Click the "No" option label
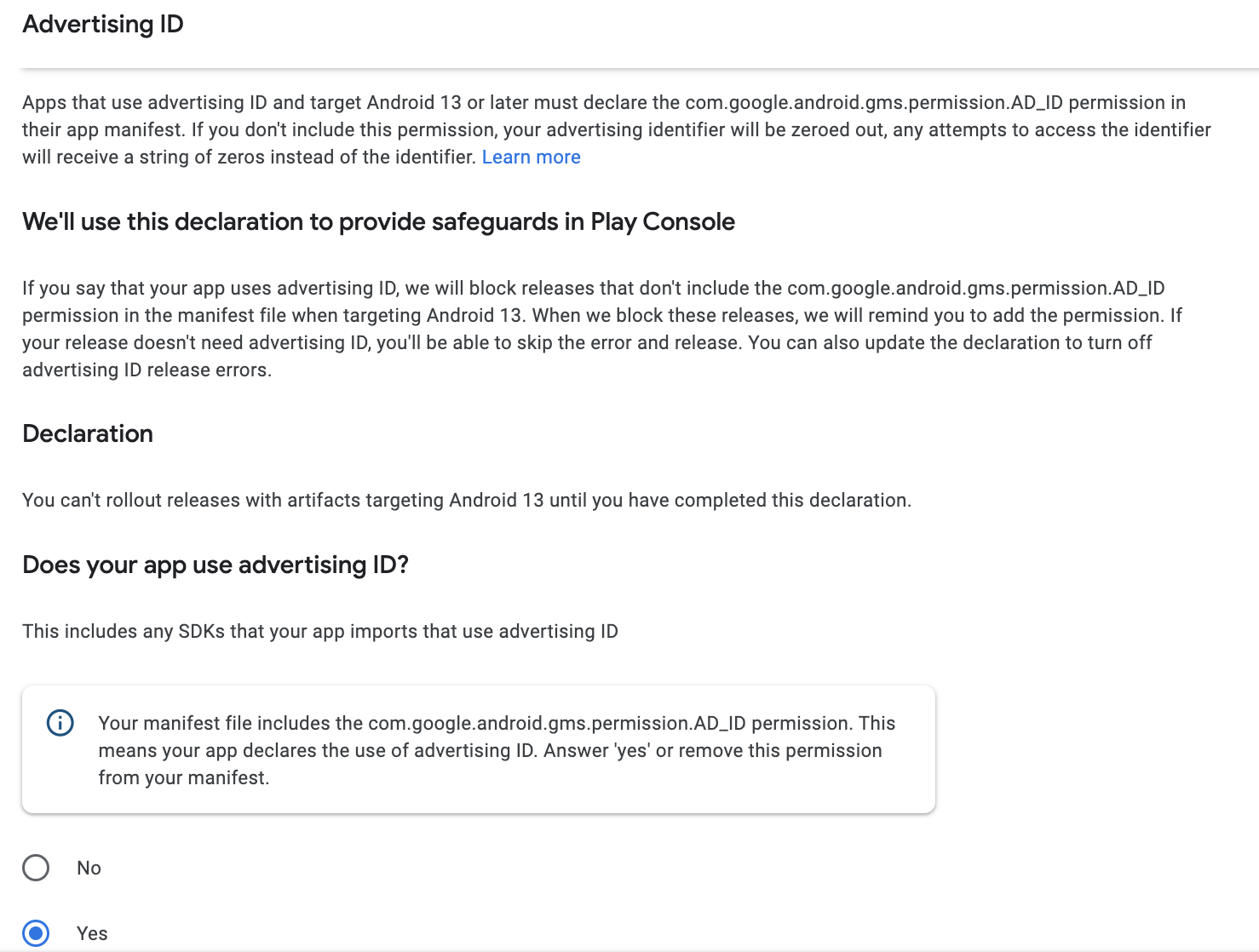 coord(89,868)
